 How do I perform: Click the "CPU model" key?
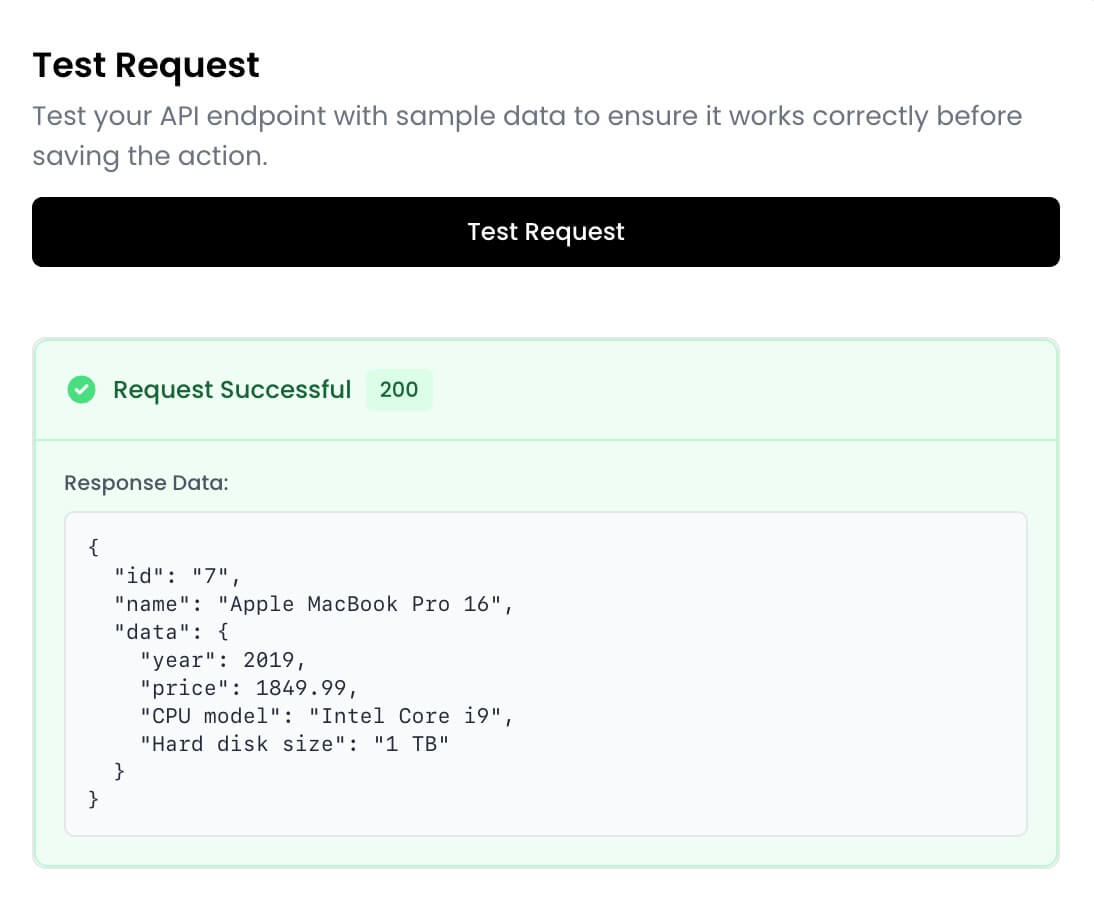click(211, 716)
